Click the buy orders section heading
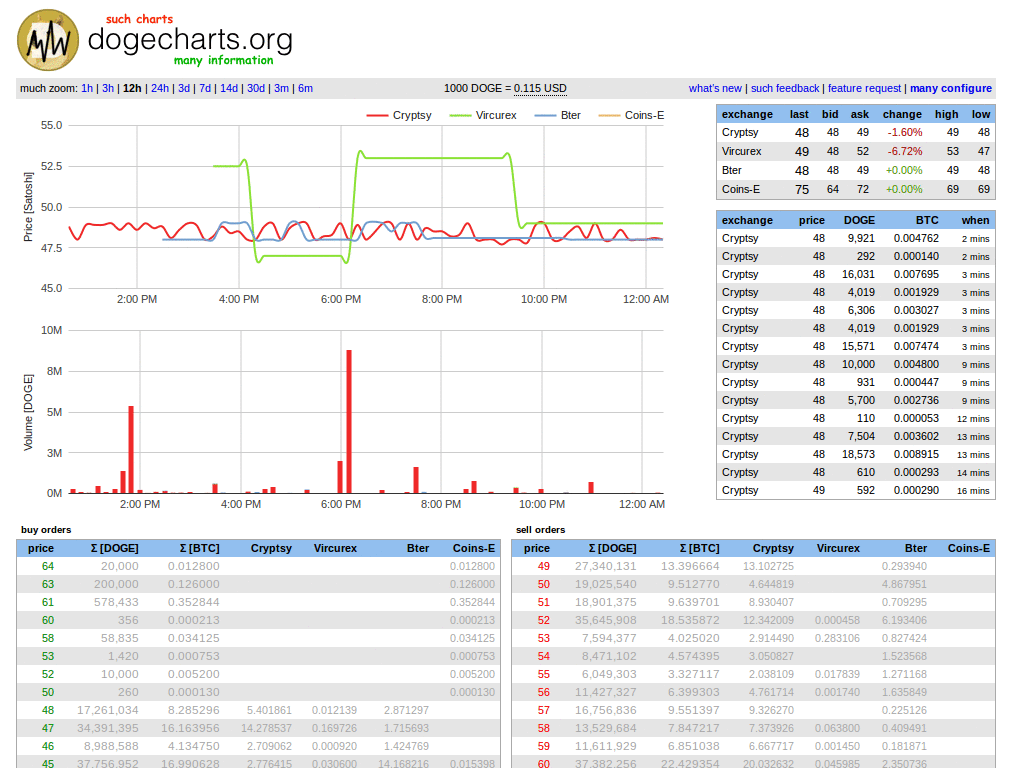Image resolution: width=1024 pixels, height=768 pixels. pyautogui.click(x=46, y=530)
